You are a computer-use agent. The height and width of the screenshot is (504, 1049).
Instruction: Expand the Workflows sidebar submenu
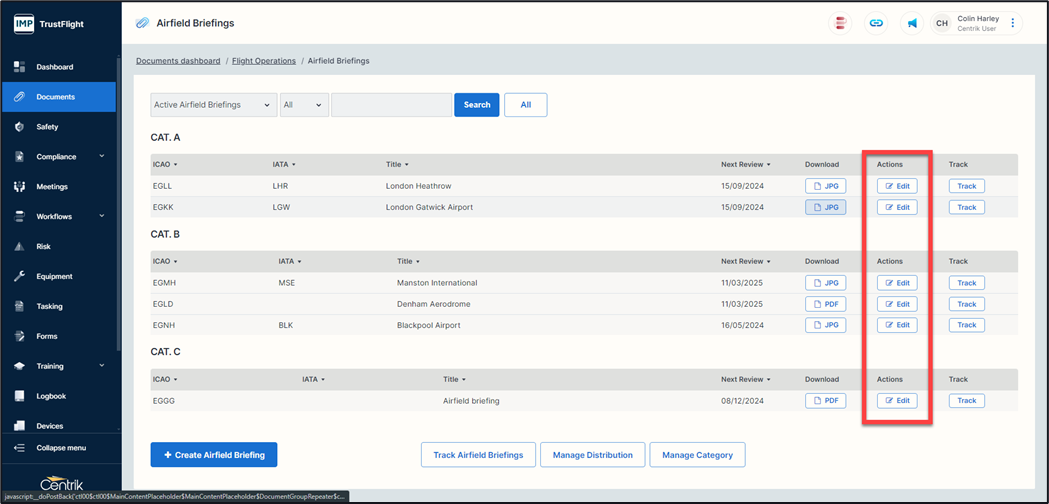coord(101,216)
